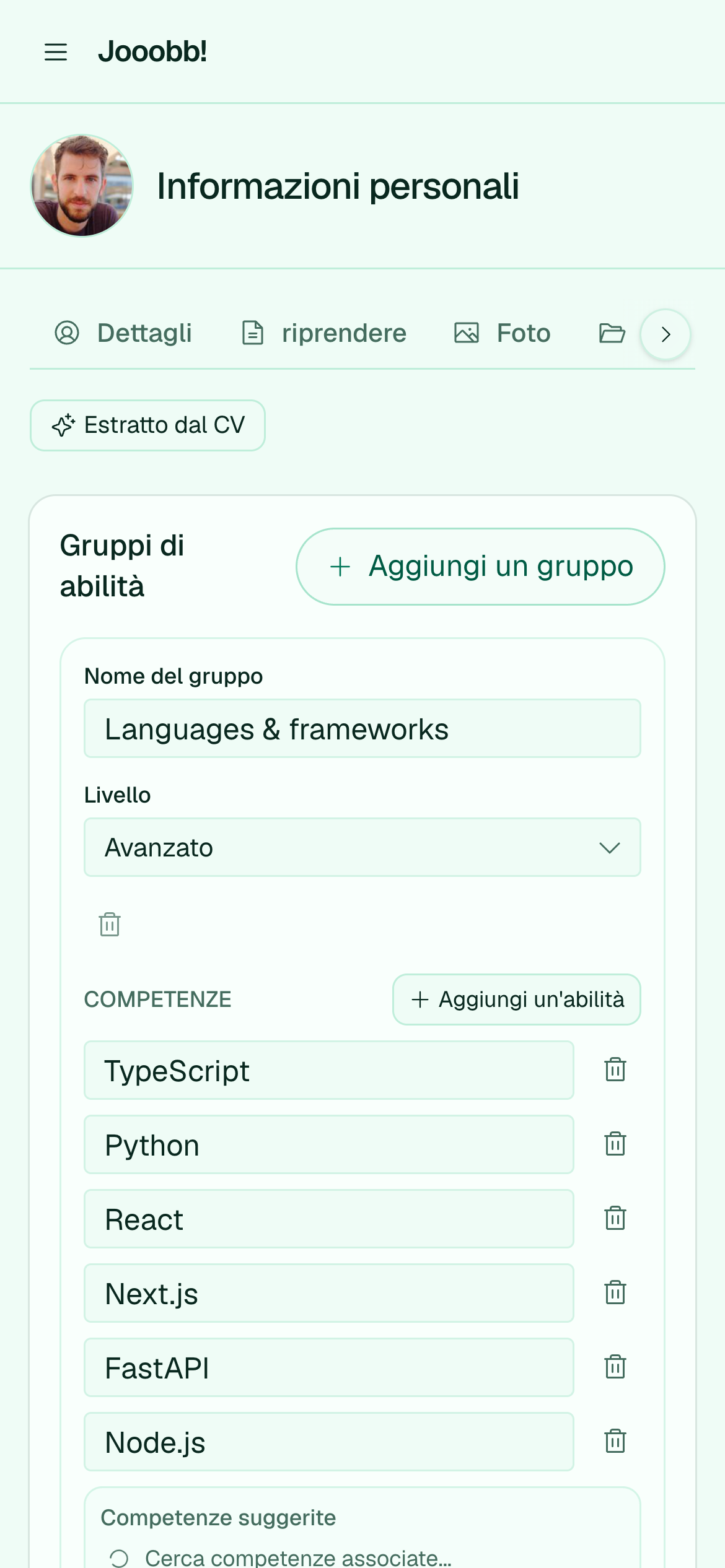Delete the skill group trash icon
Screen dimensions: 725x1568
tap(110, 924)
